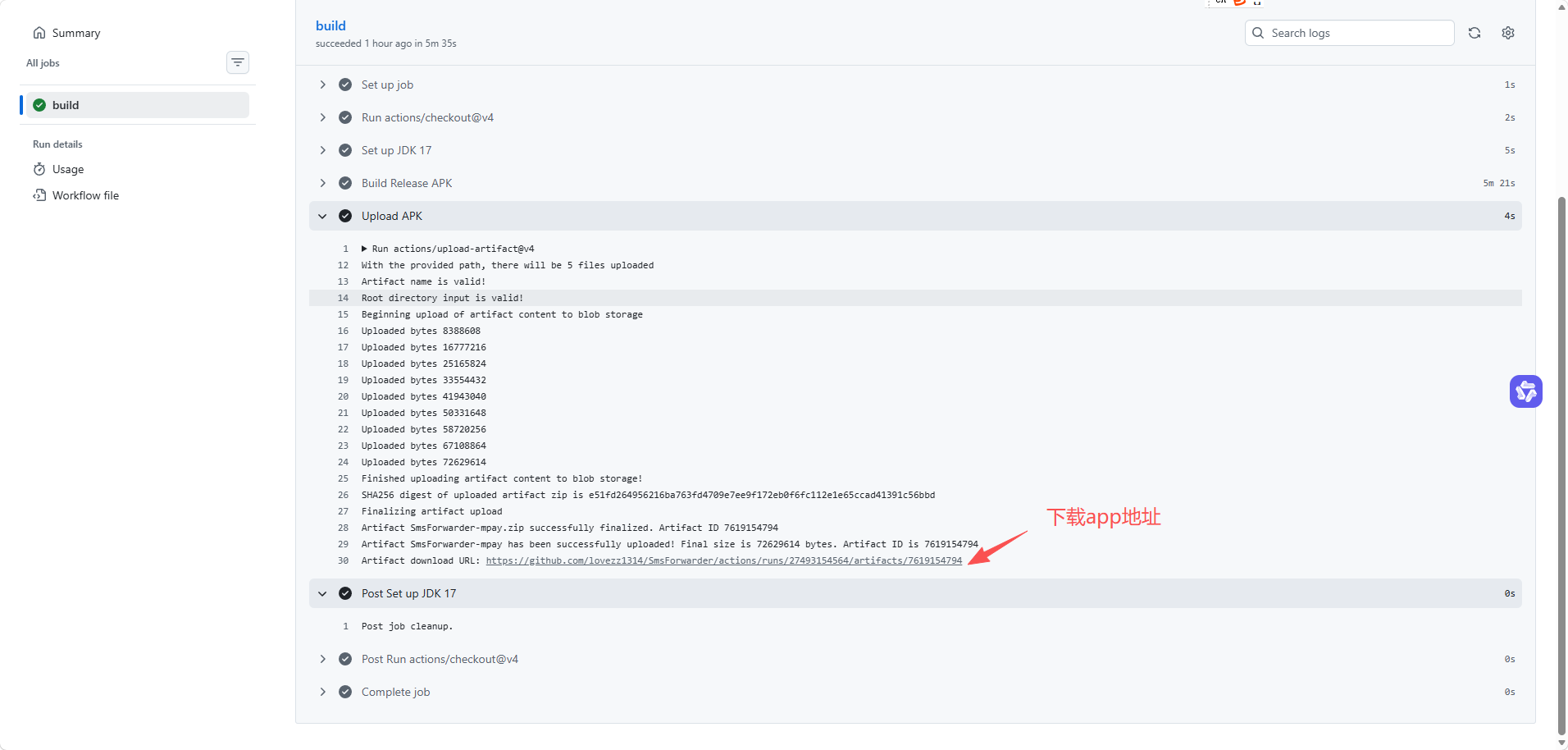
Task: Click the check icon of Build Release APK
Action: point(345,183)
